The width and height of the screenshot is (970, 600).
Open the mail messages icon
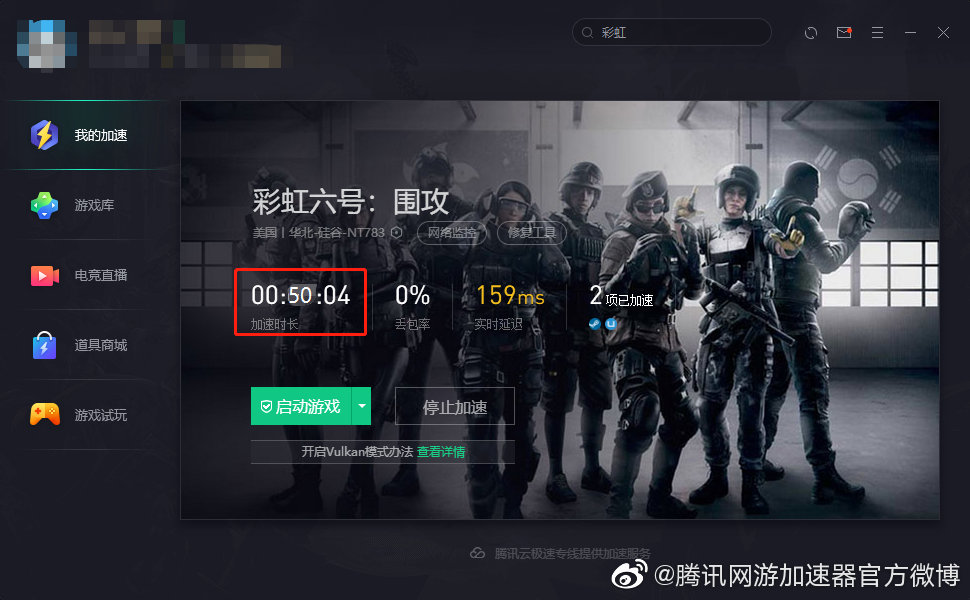coord(844,32)
